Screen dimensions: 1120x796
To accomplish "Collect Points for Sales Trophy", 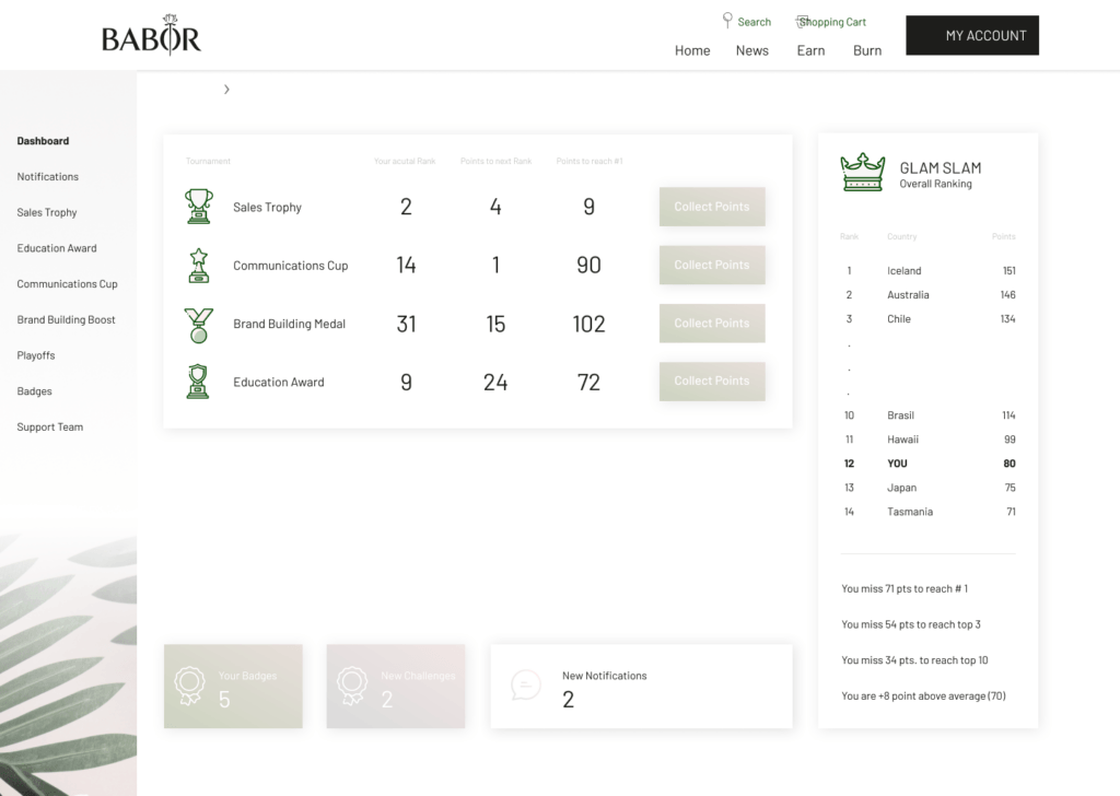I will pos(712,207).
